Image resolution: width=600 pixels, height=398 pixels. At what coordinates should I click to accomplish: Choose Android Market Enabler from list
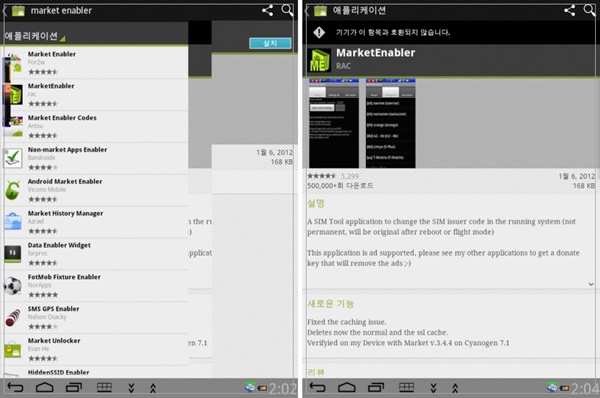tap(96, 190)
